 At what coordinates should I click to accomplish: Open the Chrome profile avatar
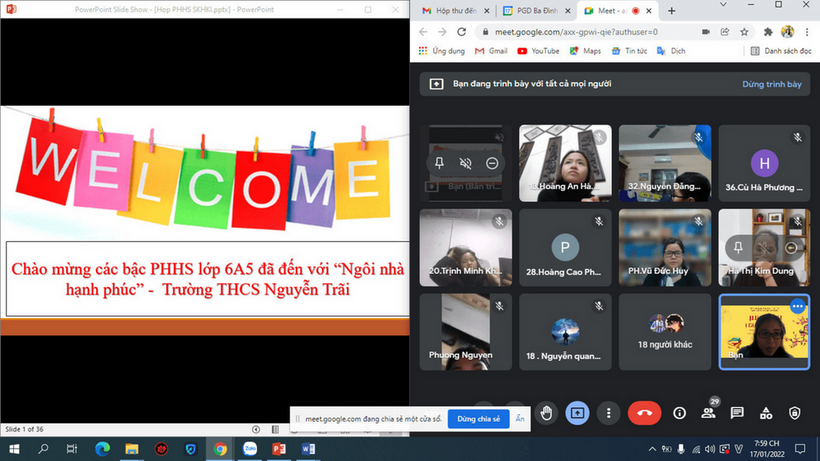click(788, 32)
